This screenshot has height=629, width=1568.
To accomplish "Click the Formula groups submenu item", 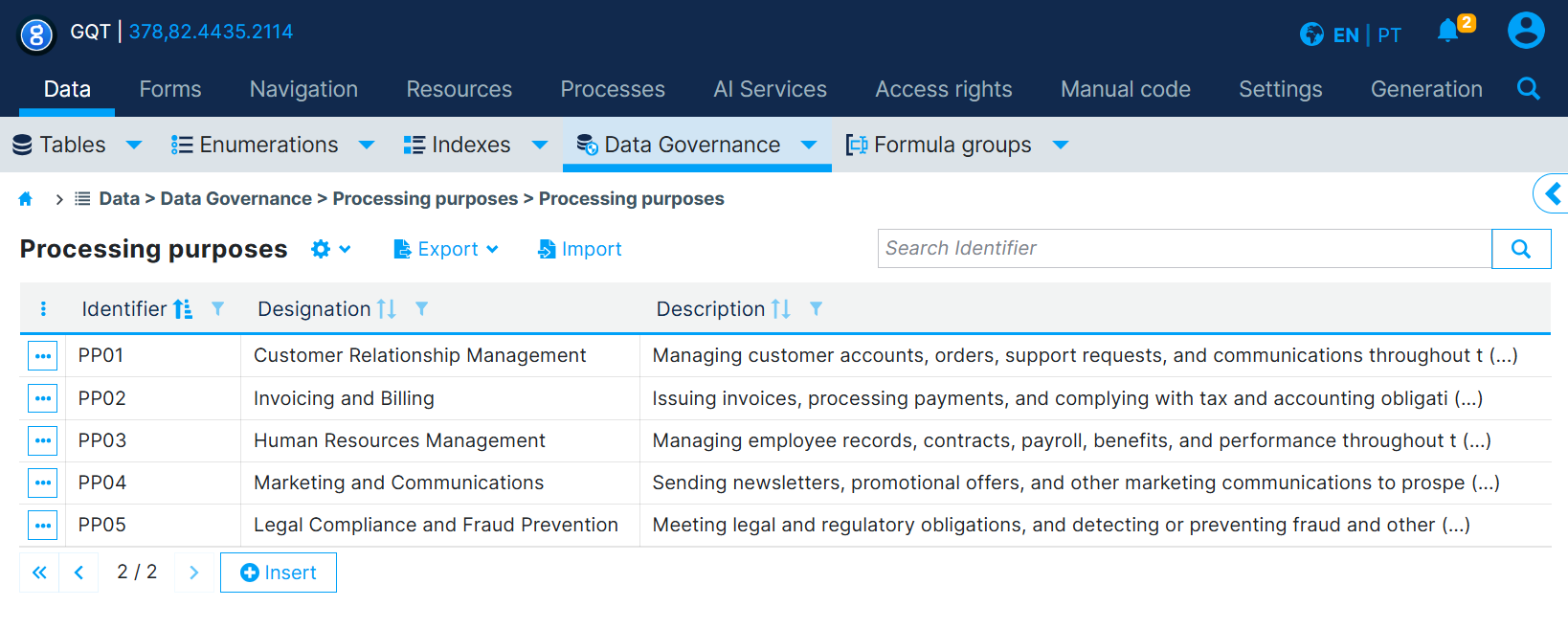I will (x=939, y=145).
